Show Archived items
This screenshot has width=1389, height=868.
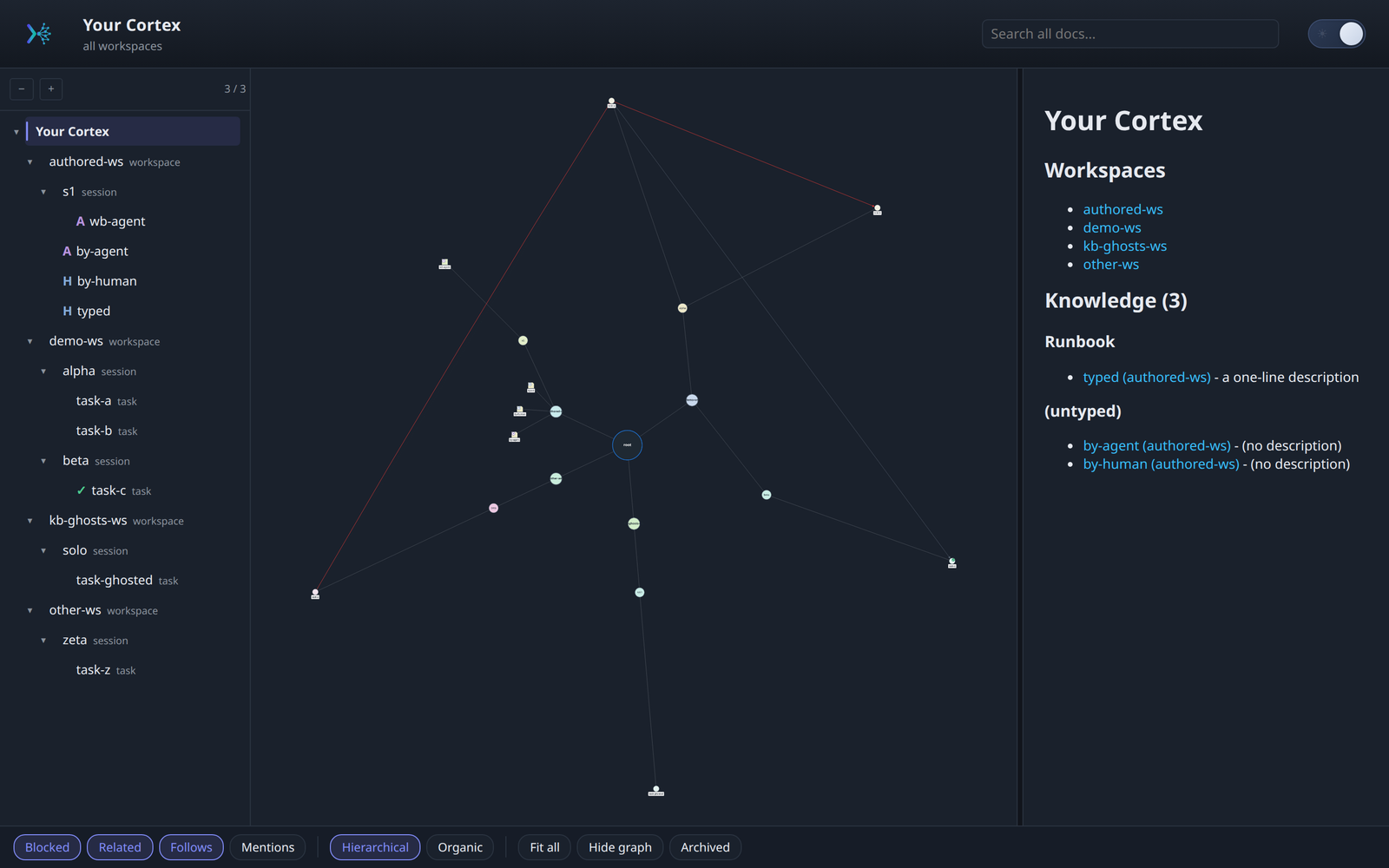pyautogui.click(x=705, y=847)
